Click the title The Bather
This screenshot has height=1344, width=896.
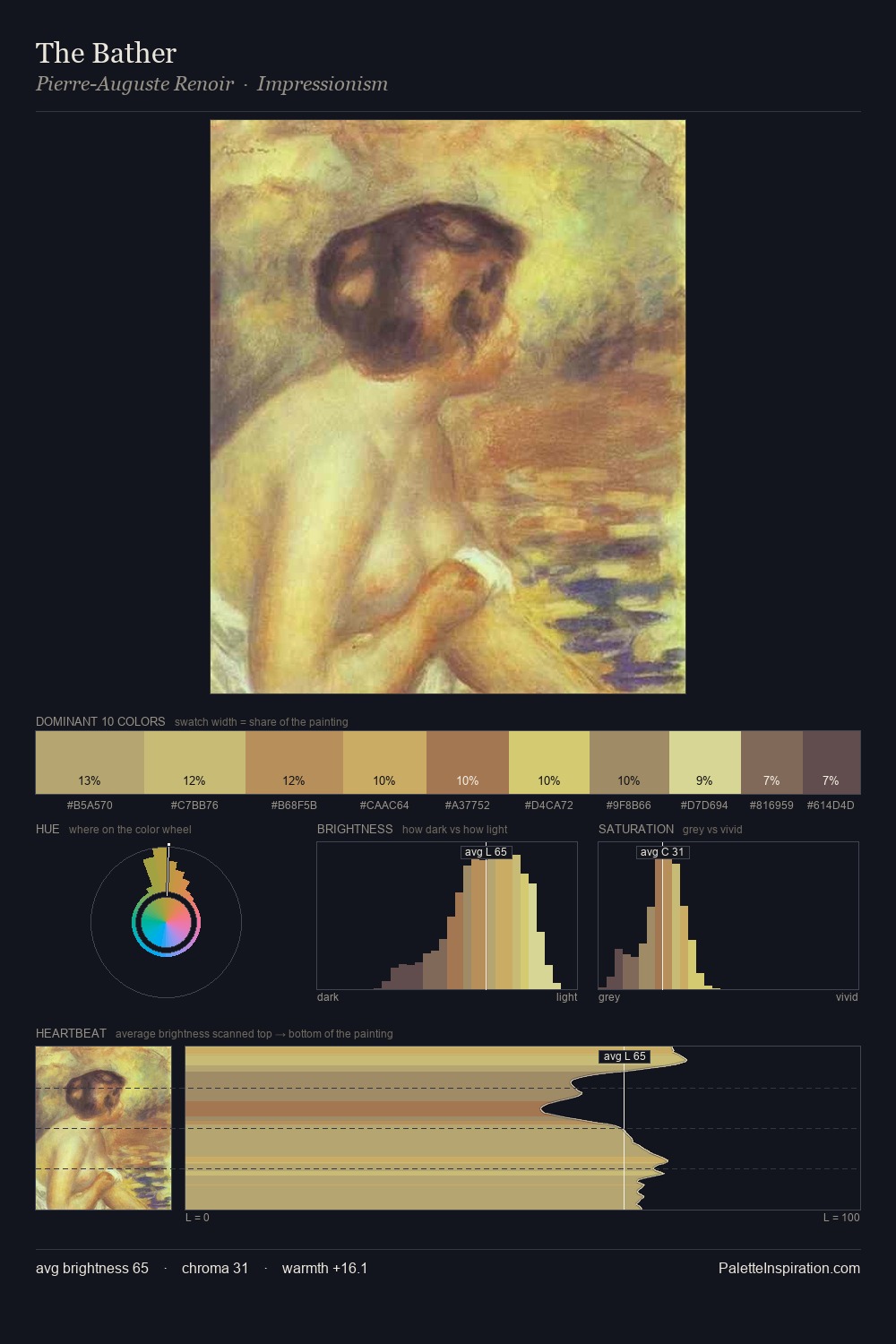106,53
